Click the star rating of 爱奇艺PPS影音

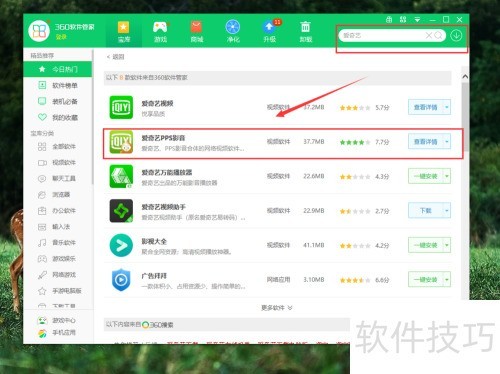(355, 142)
